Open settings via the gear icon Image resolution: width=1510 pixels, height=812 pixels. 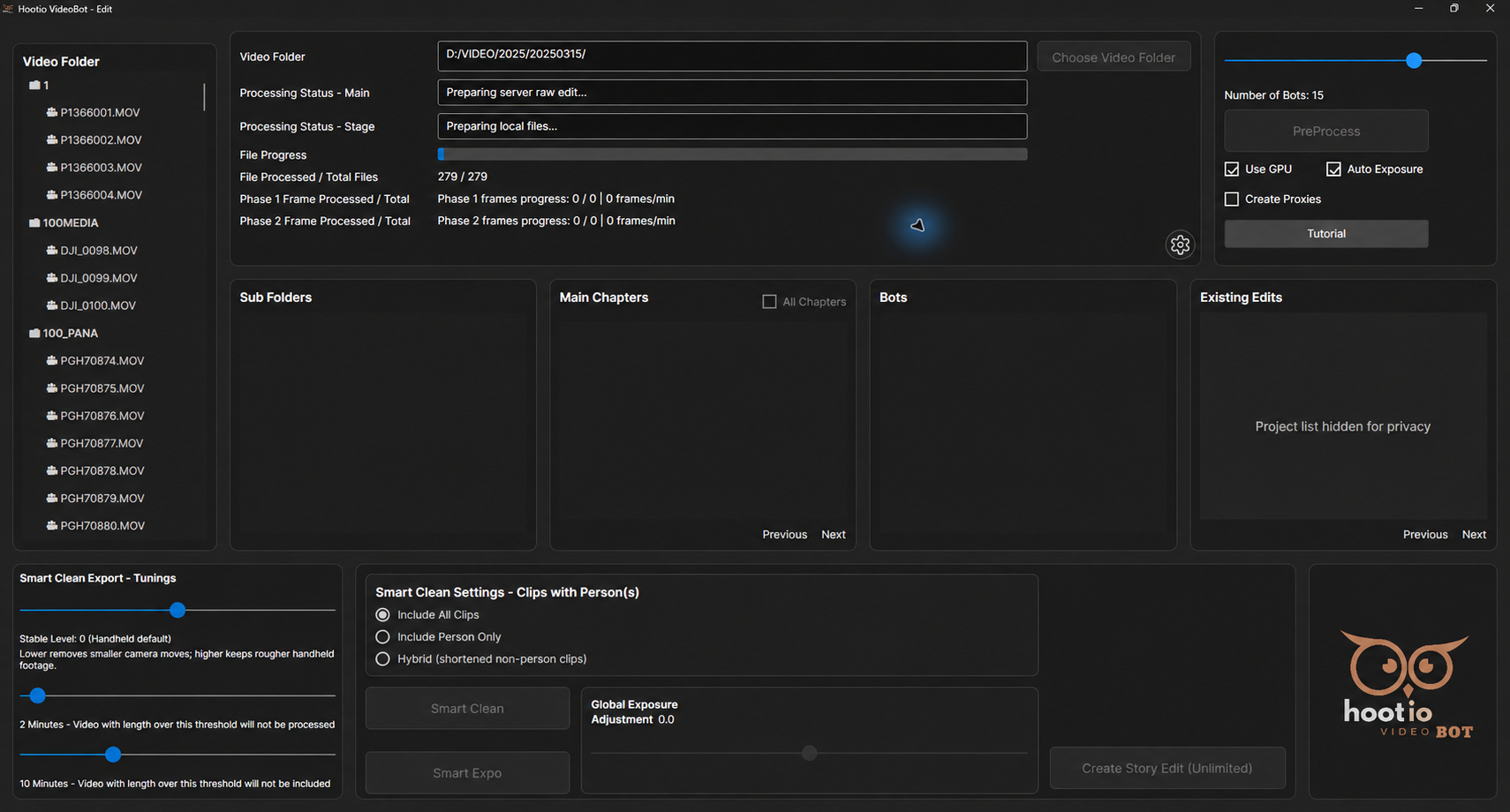[1180, 244]
